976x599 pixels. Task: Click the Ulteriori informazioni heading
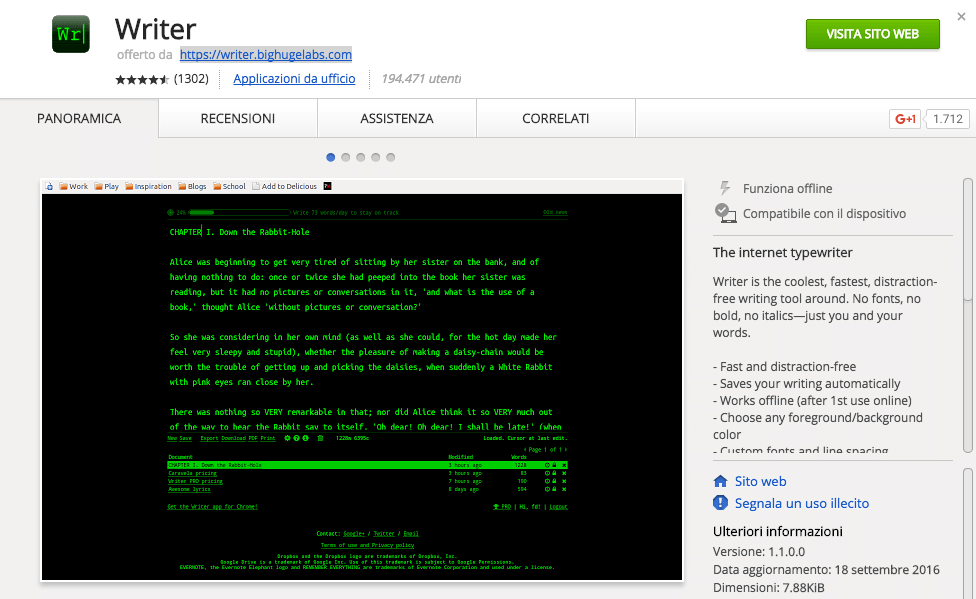coord(777,531)
